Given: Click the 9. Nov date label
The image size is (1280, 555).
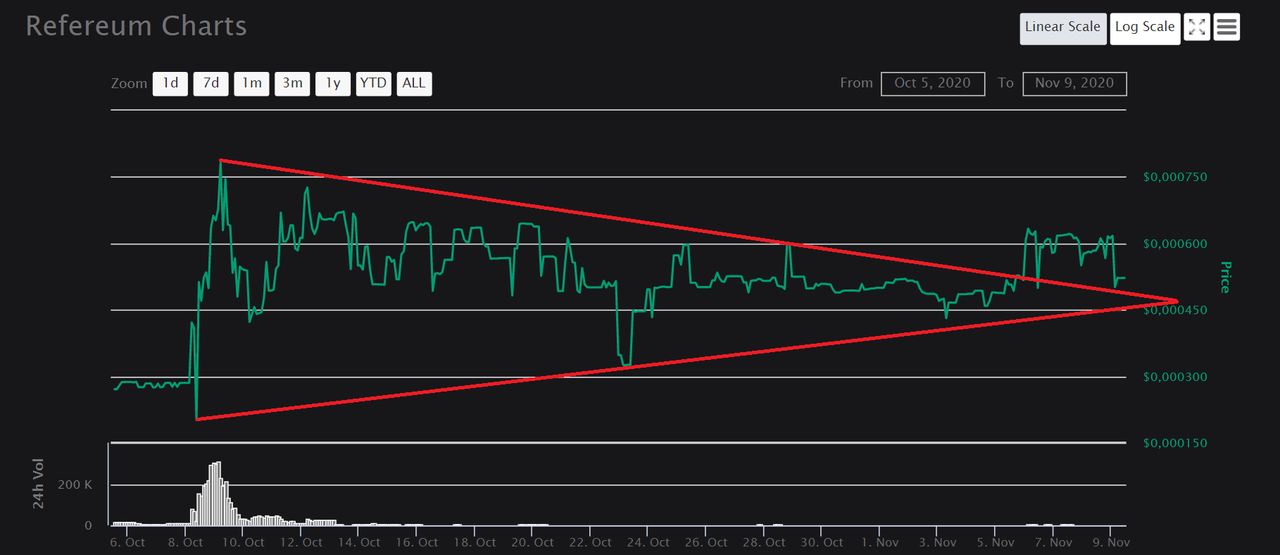Looking at the screenshot, I should tap(1110, 542).
